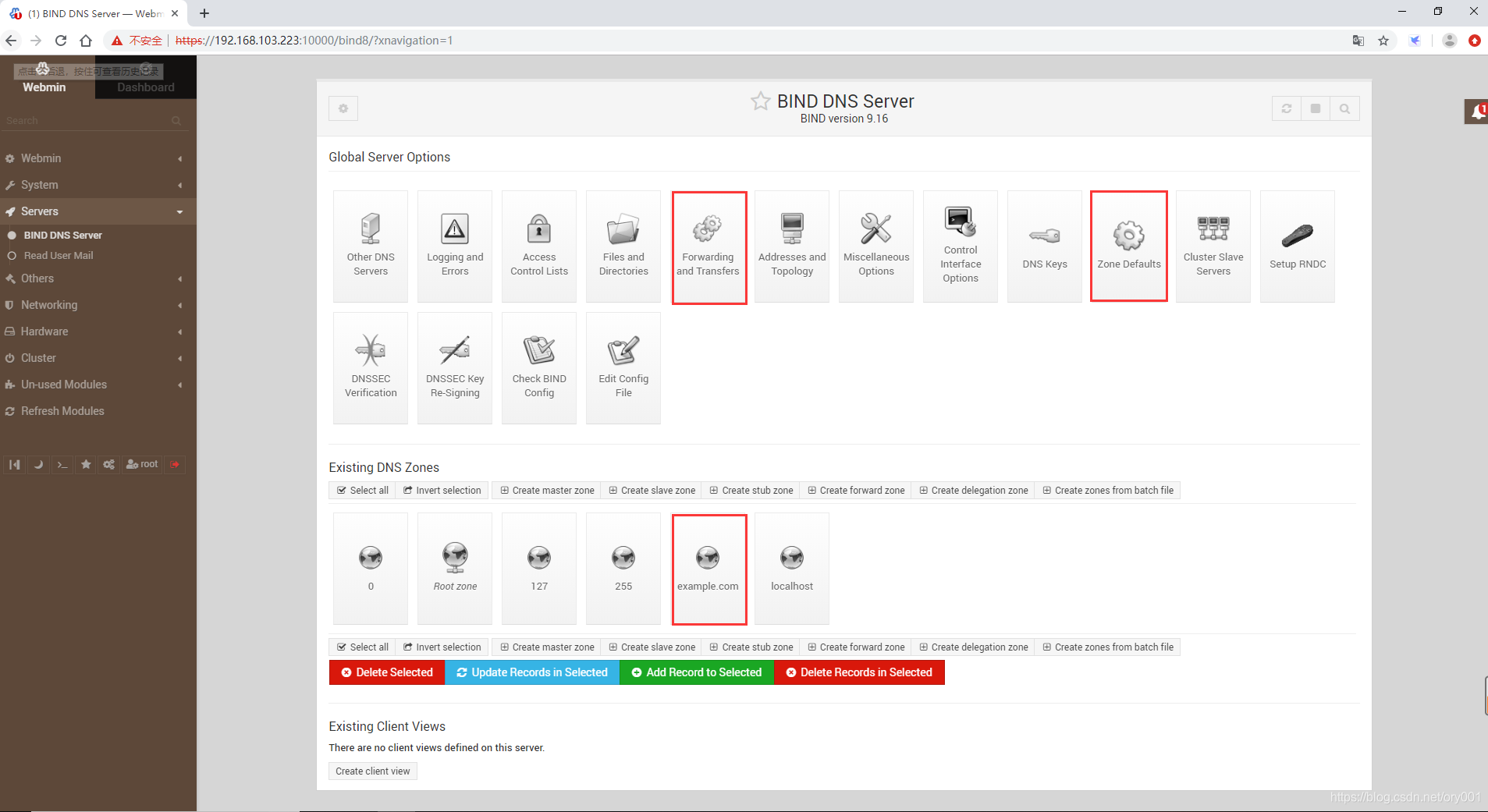The image size is (1488, 812).
Task: Open Access Control Lists icon
Action: (539, 246)
